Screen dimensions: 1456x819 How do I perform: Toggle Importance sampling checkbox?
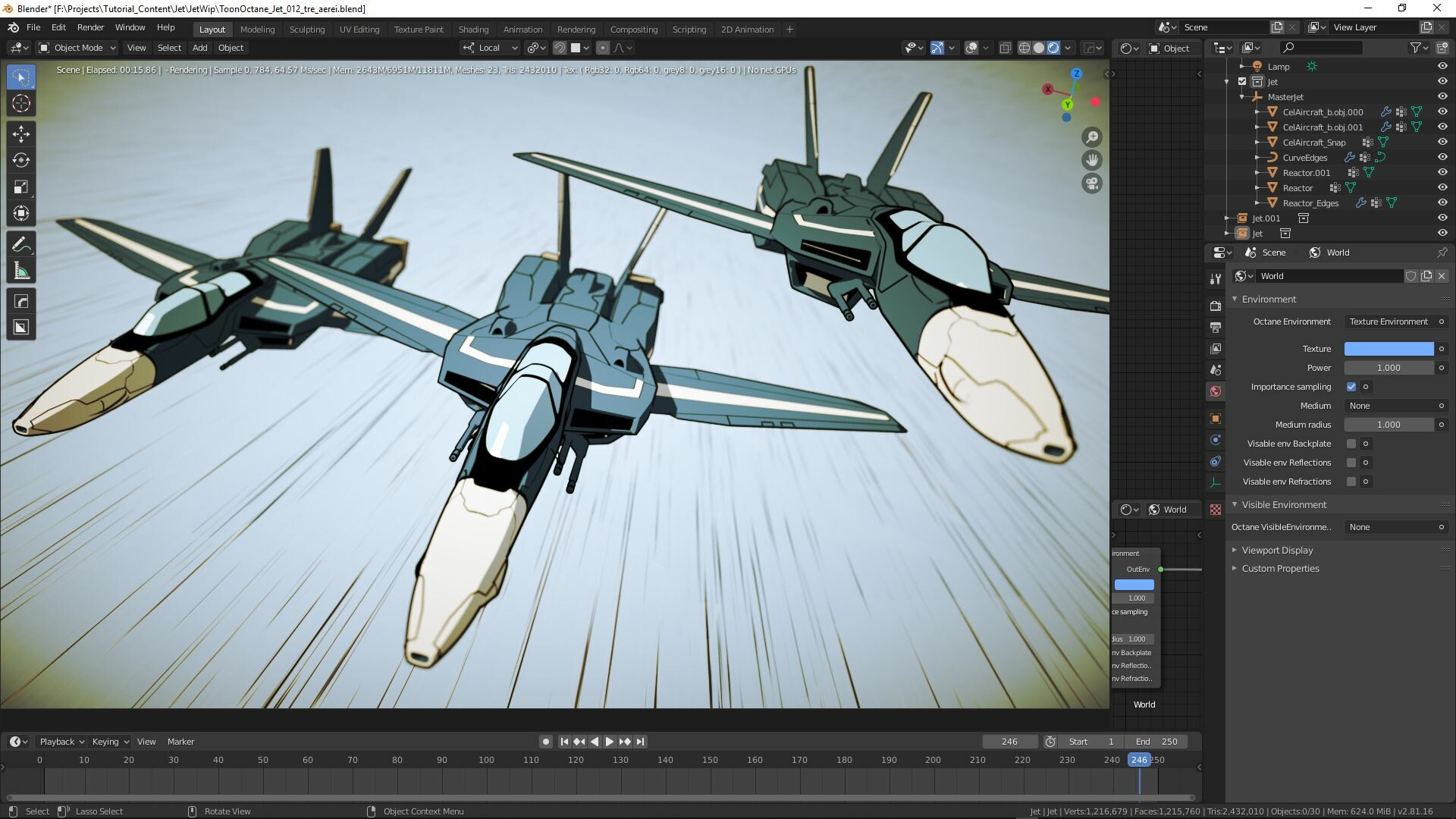1351,387
